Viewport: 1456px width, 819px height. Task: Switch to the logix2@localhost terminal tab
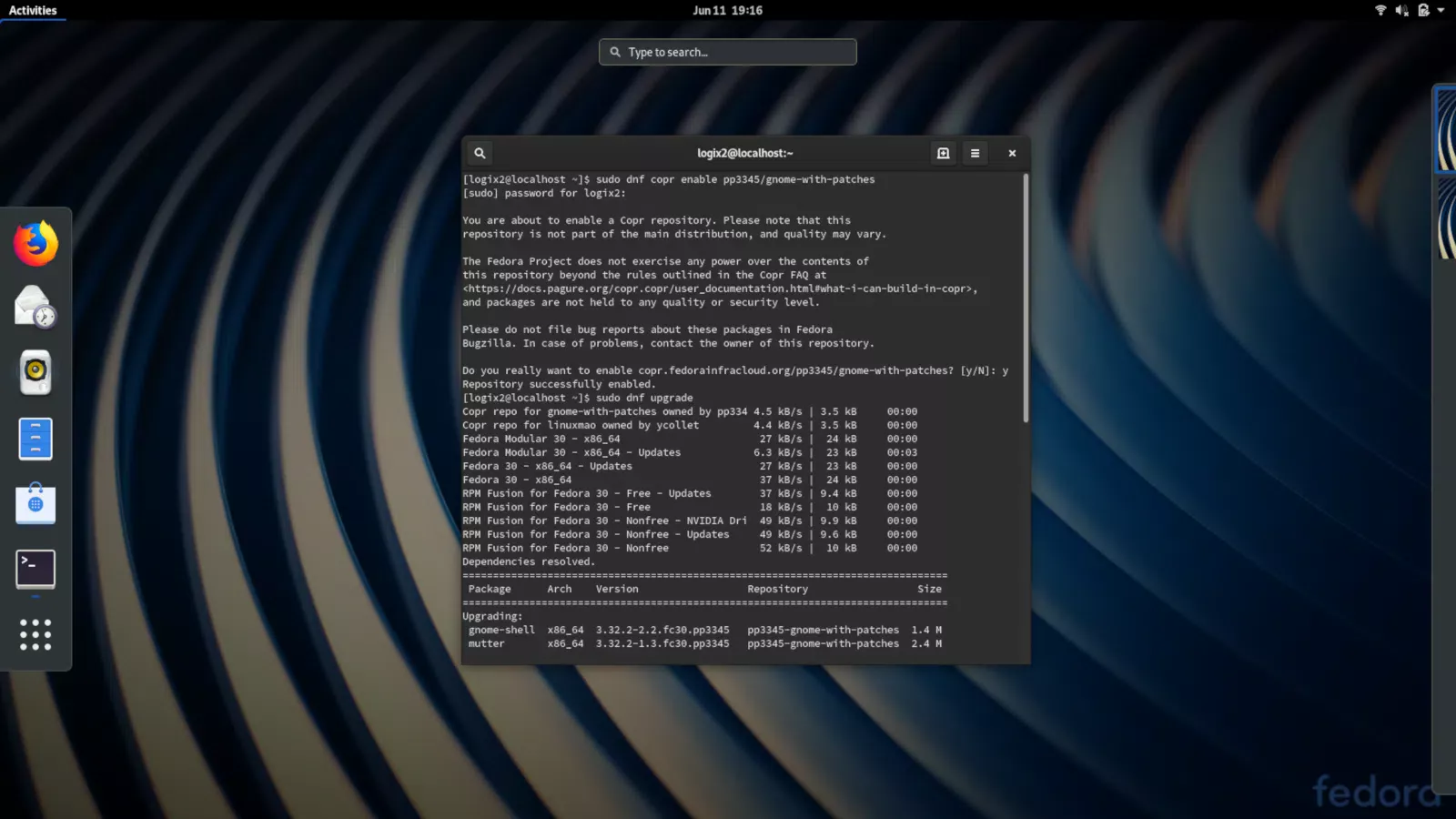pos(745,153)
